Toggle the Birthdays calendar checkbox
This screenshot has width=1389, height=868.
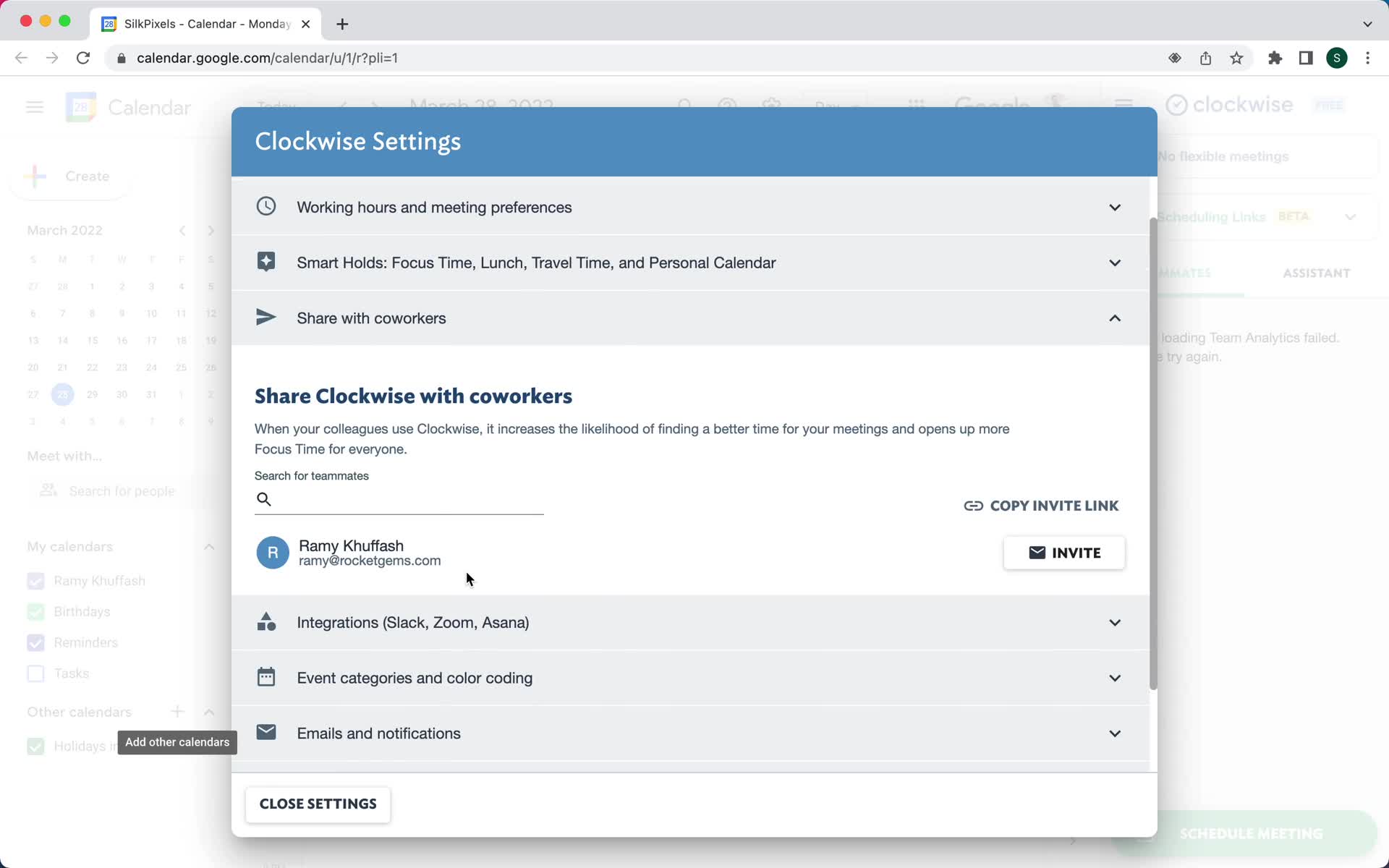click(x=35, y=612)
